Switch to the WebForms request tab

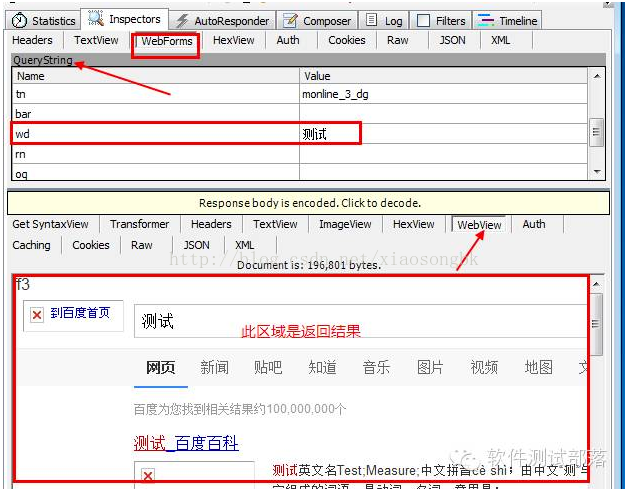[167, 41]
